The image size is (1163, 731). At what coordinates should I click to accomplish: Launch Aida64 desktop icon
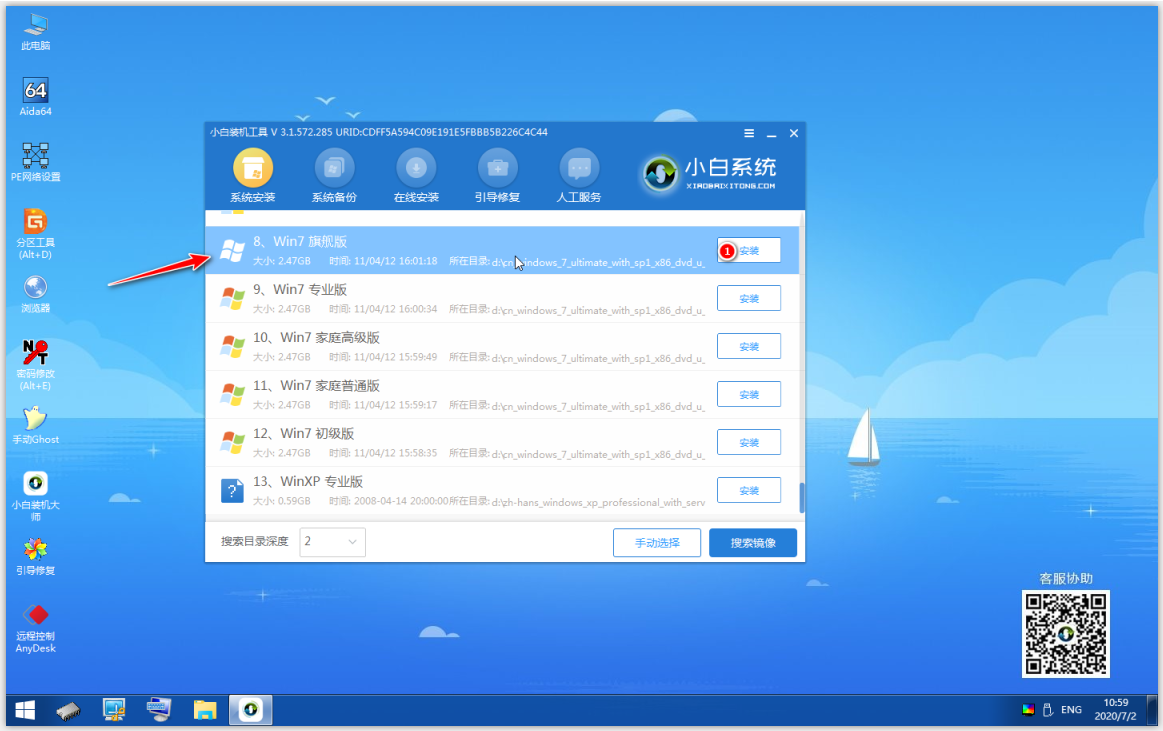(36, 97)
